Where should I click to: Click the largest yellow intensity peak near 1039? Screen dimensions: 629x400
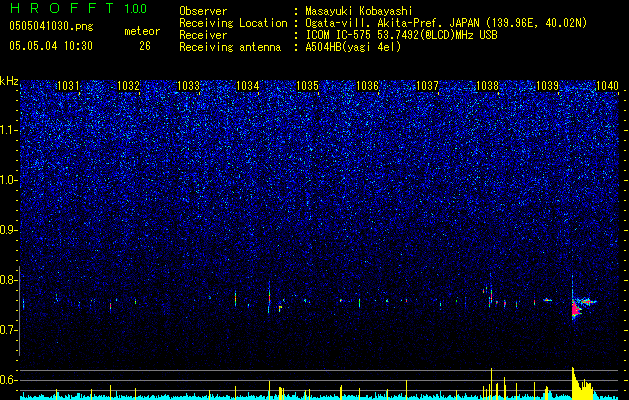(x=582, y=384)
